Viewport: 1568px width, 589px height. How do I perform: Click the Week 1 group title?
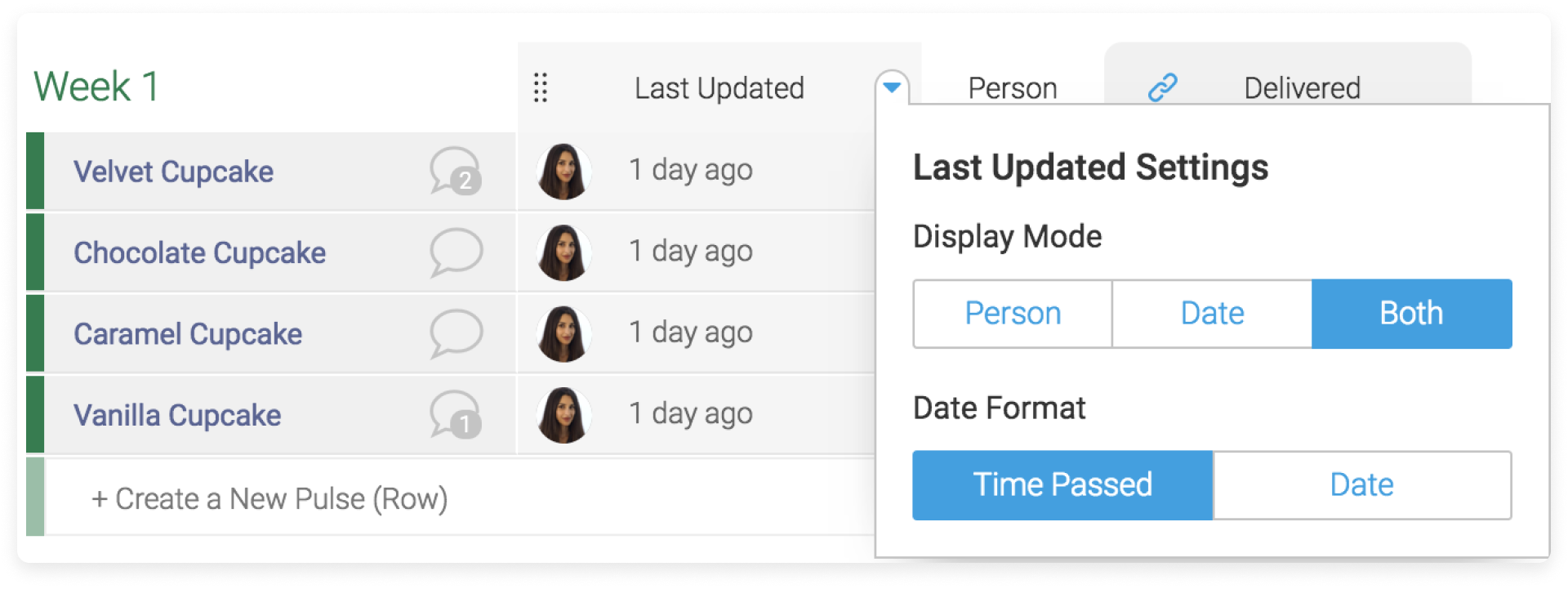(96, 86)
